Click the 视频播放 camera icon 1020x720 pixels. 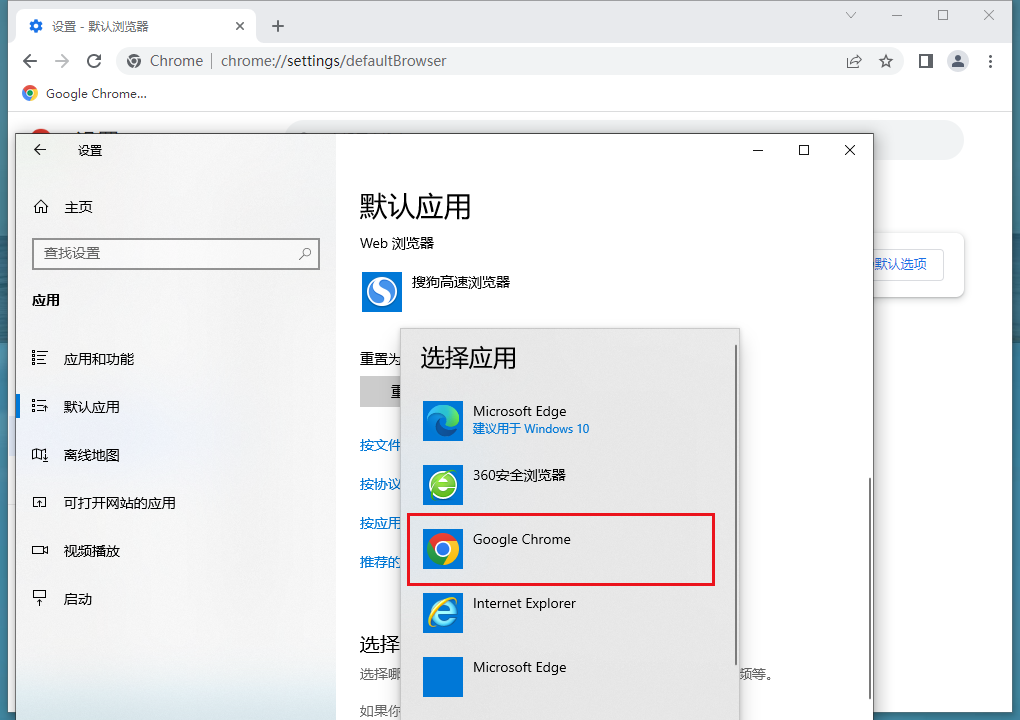coord(40,550)
